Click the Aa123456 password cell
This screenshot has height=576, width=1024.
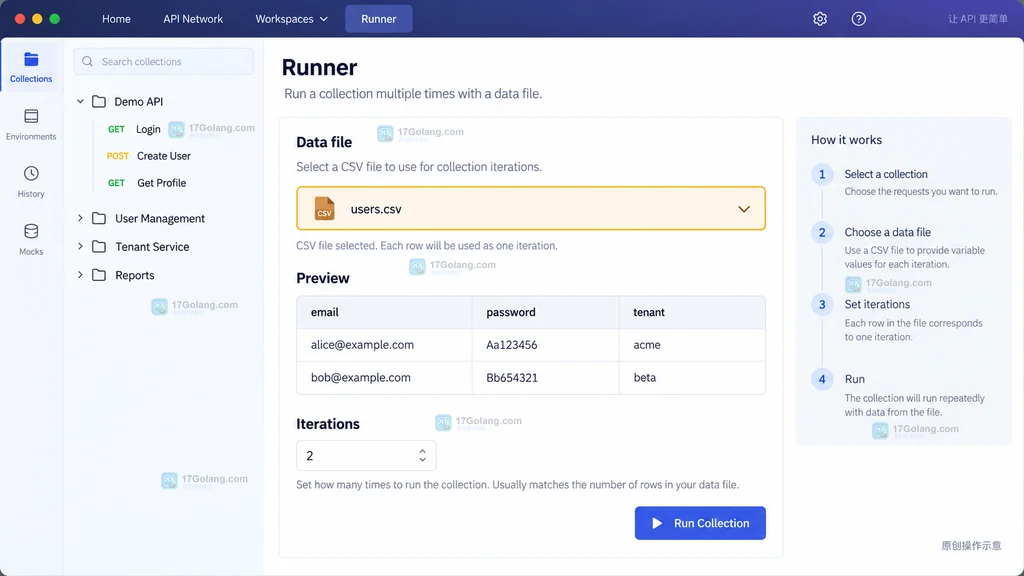[x=545, y=345]
